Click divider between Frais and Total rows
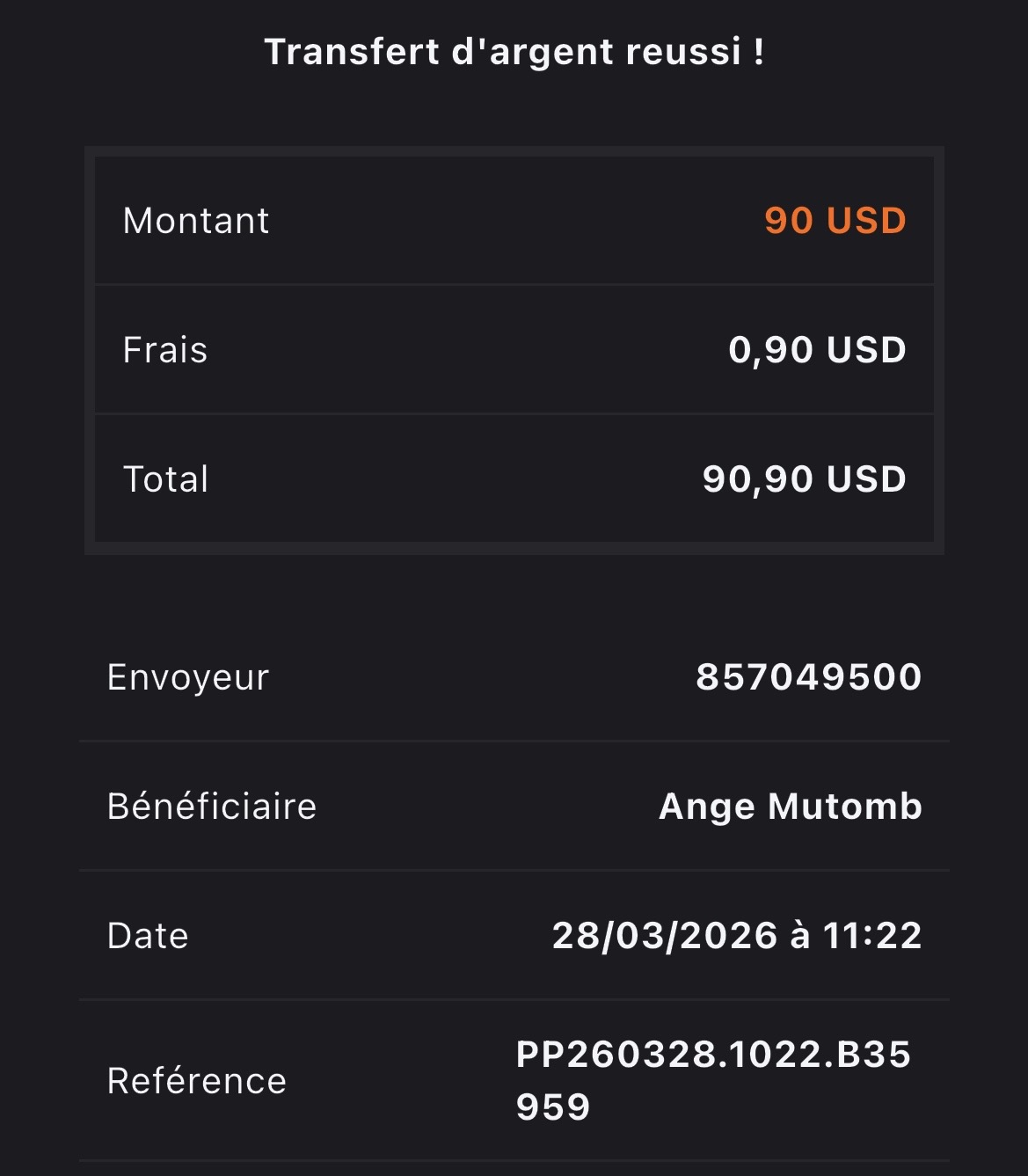The height and width of the screenshot is (1176, 1028). point(514,413)
